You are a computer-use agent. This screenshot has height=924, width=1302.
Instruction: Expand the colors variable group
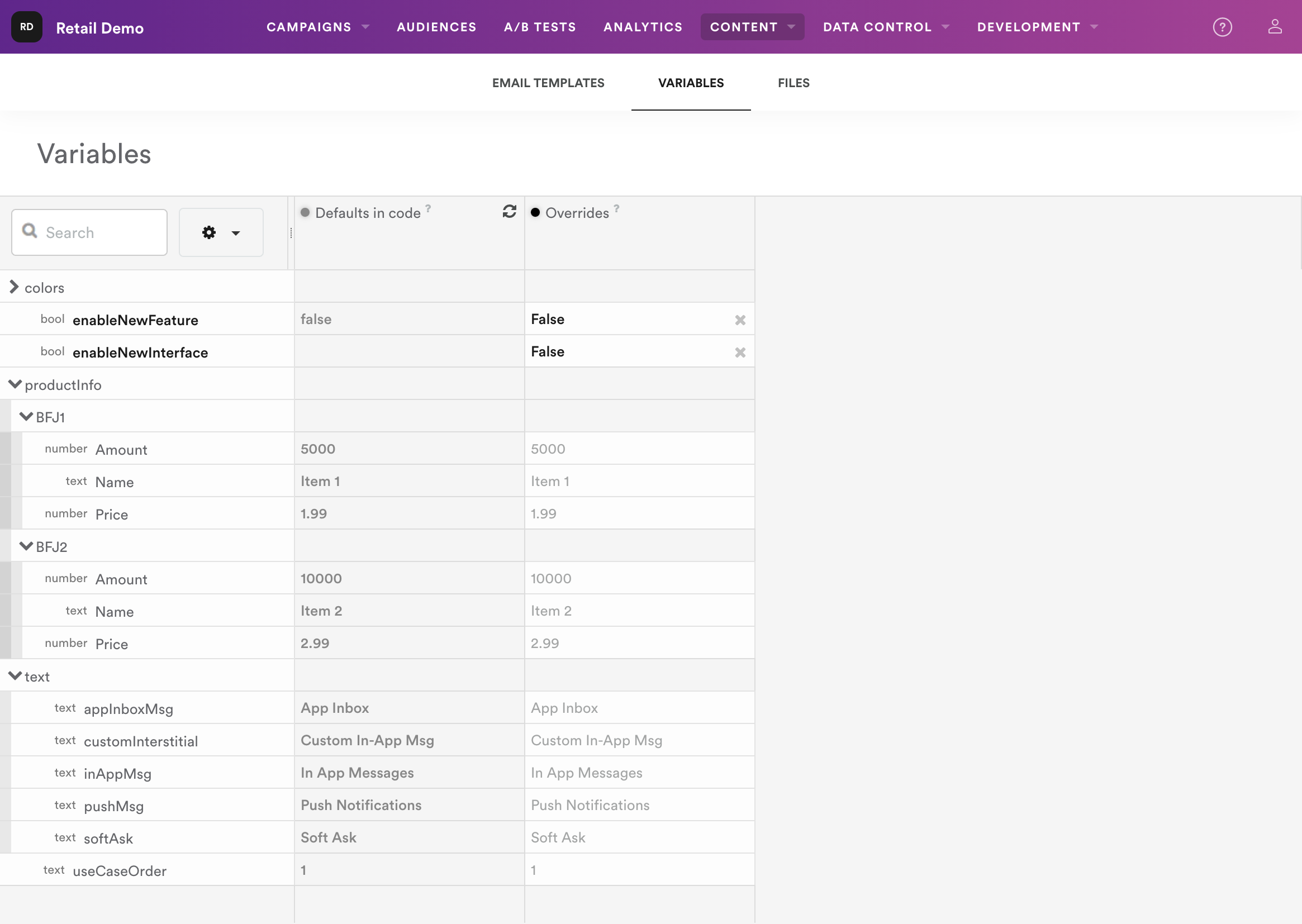(x=14, y=287)
